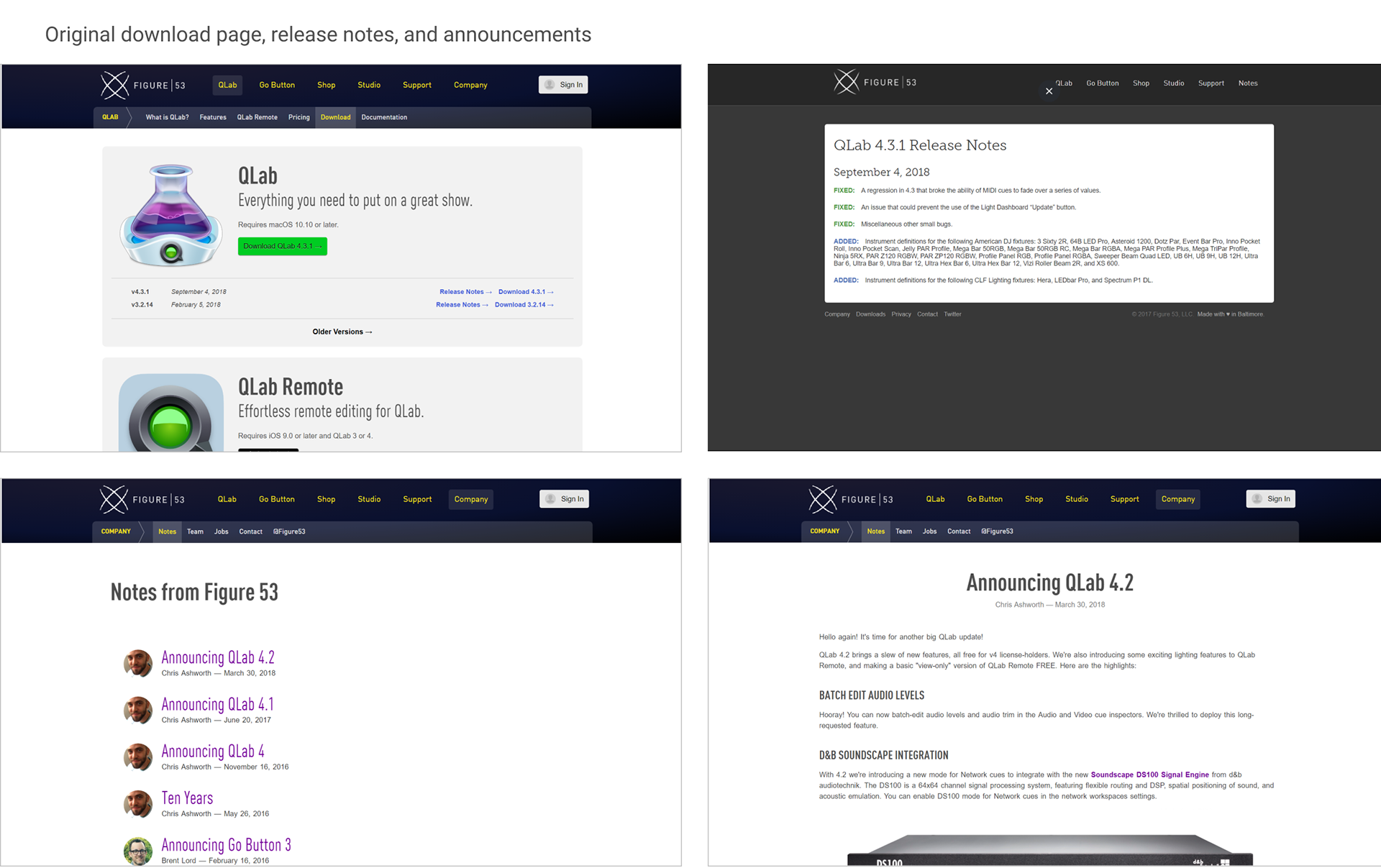
Task: Click QLab flask icon on download page
Action: [x=171, y=215]
